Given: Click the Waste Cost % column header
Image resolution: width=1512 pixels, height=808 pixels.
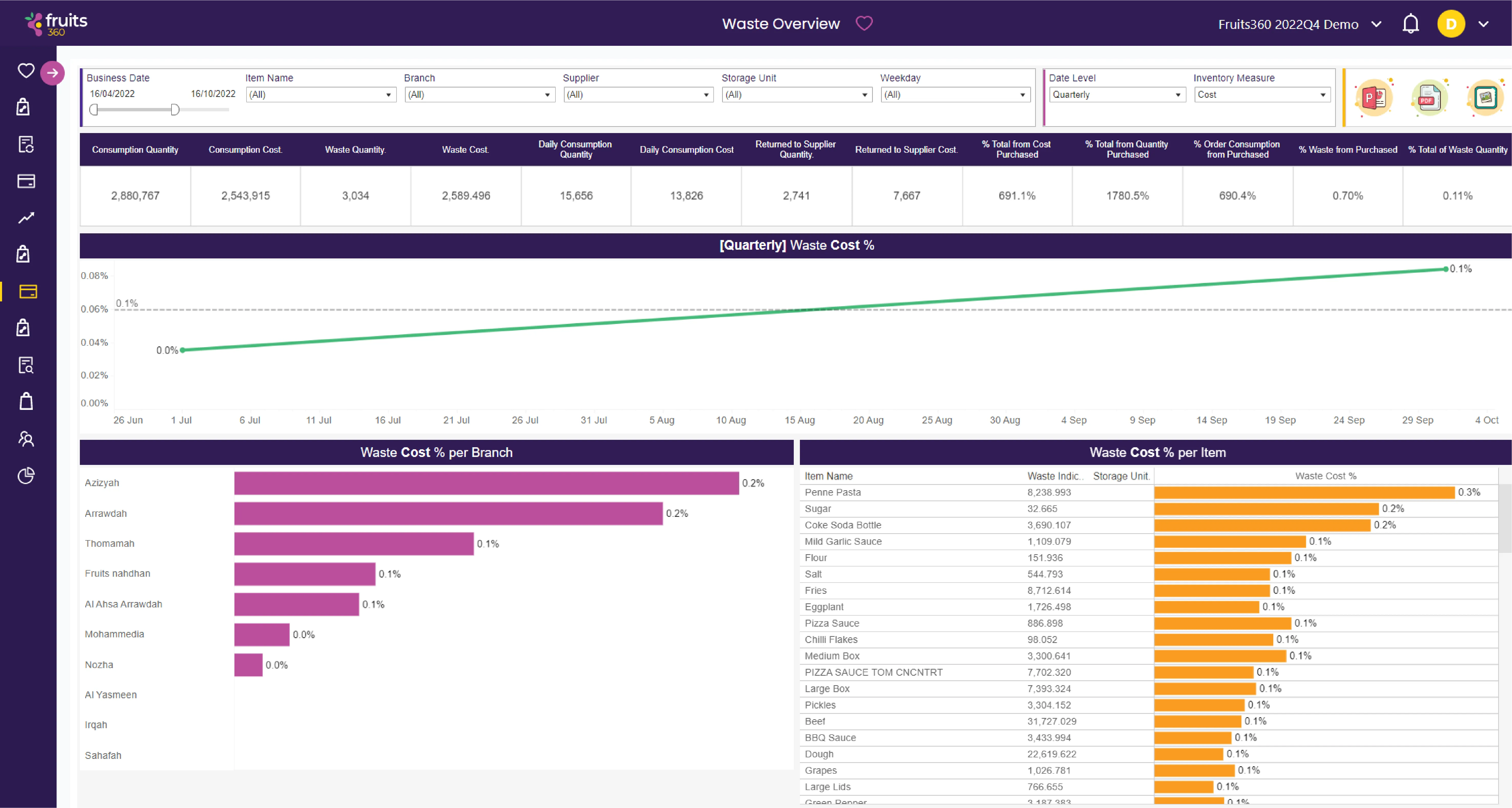Looking at the screenshot, I should [x=1325, y=476].
